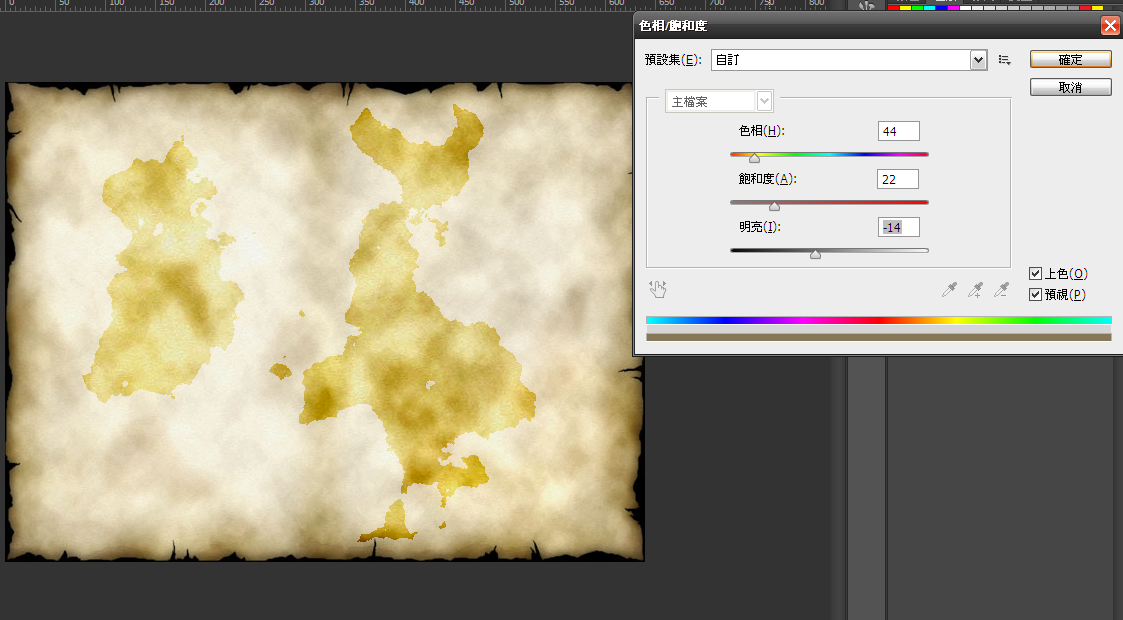The width and height of the screenshot is (1123, 620).
Task: Choose the subtract-from-sample eyedropper
Action: tap(1001, 289)
